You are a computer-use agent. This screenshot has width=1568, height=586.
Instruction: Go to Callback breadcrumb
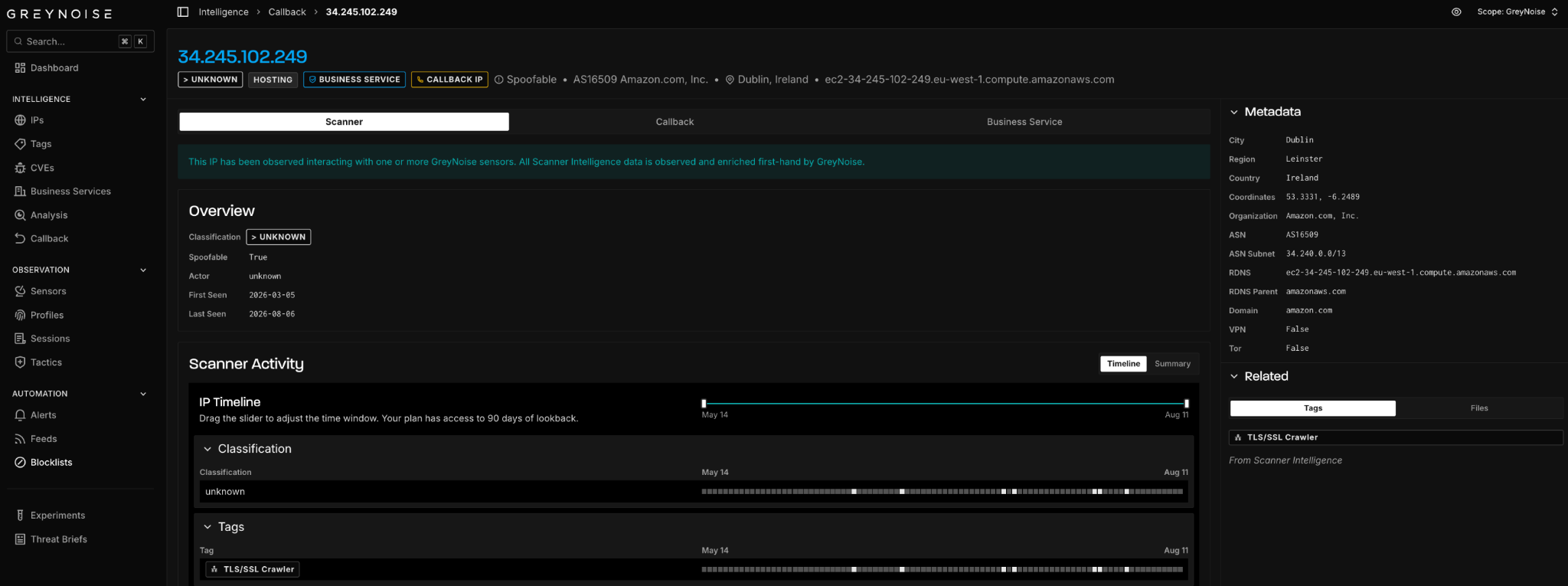point(287,12)
